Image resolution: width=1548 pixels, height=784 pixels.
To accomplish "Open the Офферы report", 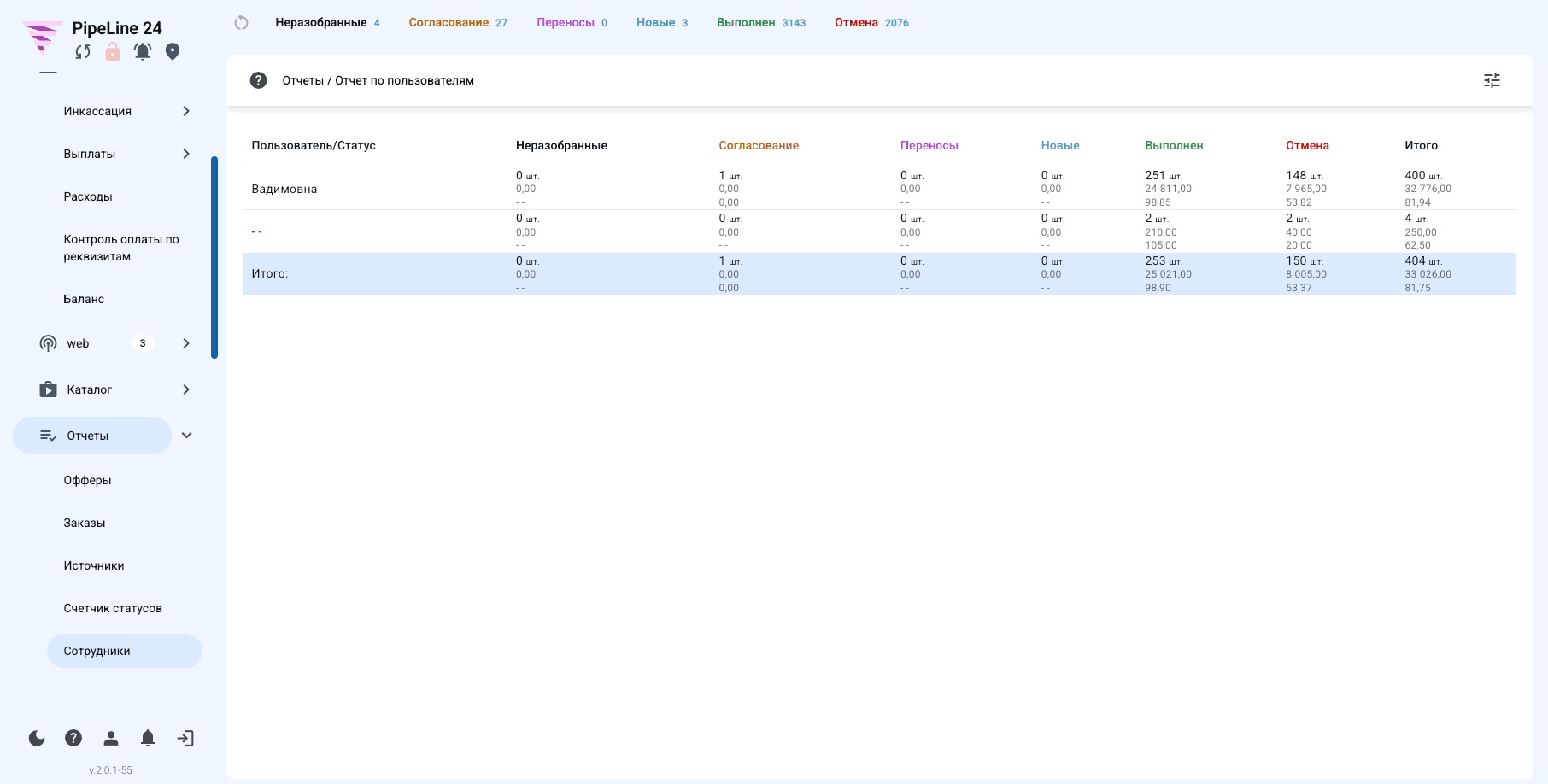I will (87, 480).
